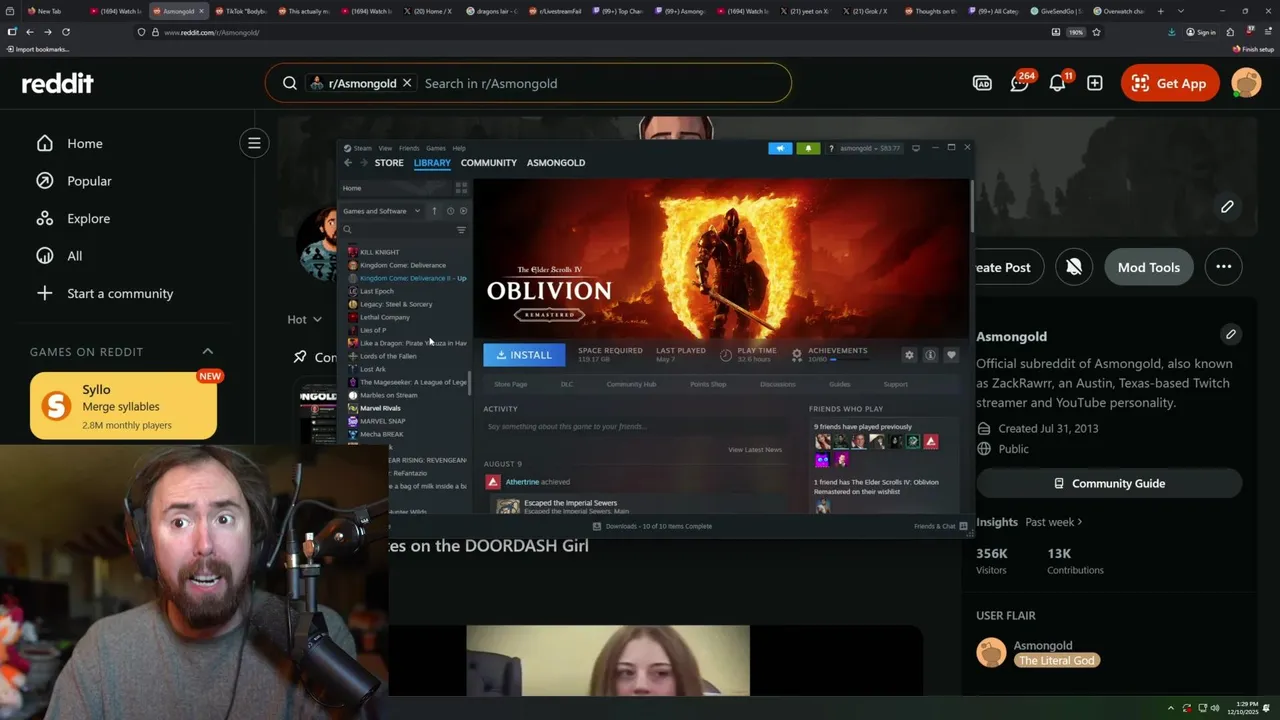Open the ASMONGOLD profile tab in Steam
The width and height of the screenshot is (1280, 720).
click(x=556, y=163)
